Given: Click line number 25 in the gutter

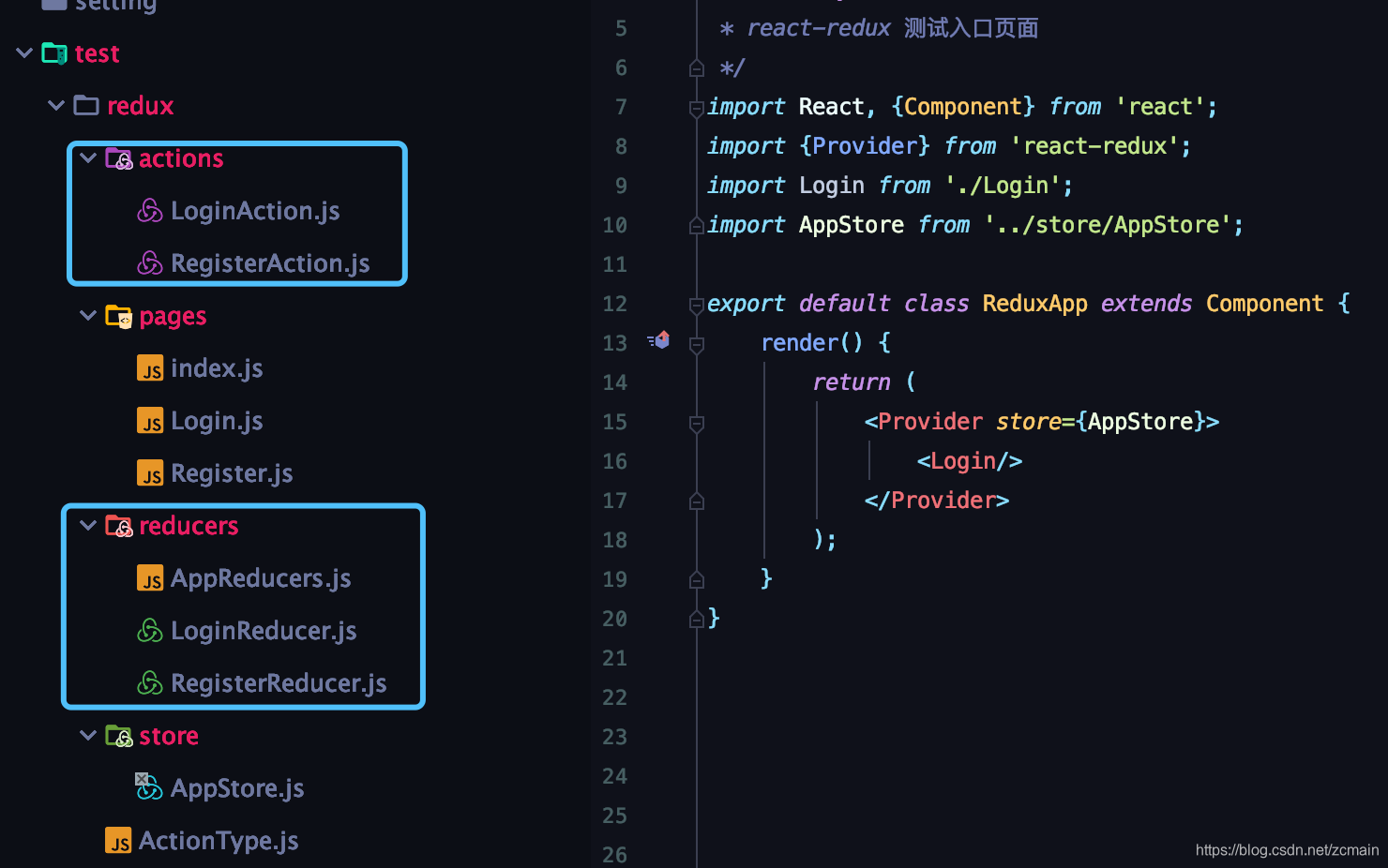Looking at the screenshot, I should pyautogui.click(x=614, y=816).
